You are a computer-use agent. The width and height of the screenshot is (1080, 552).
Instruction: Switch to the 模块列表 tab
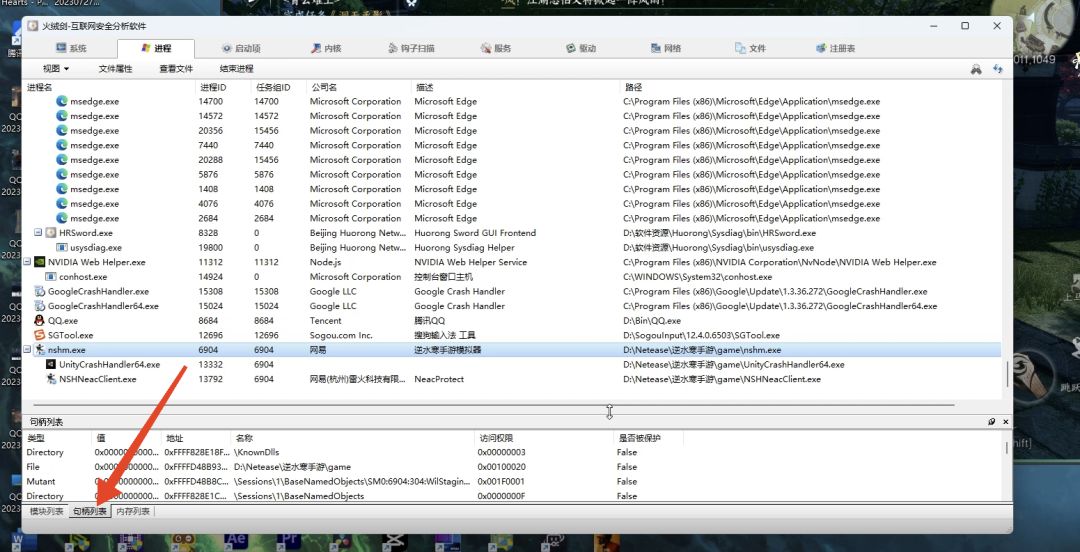point(46,511)
